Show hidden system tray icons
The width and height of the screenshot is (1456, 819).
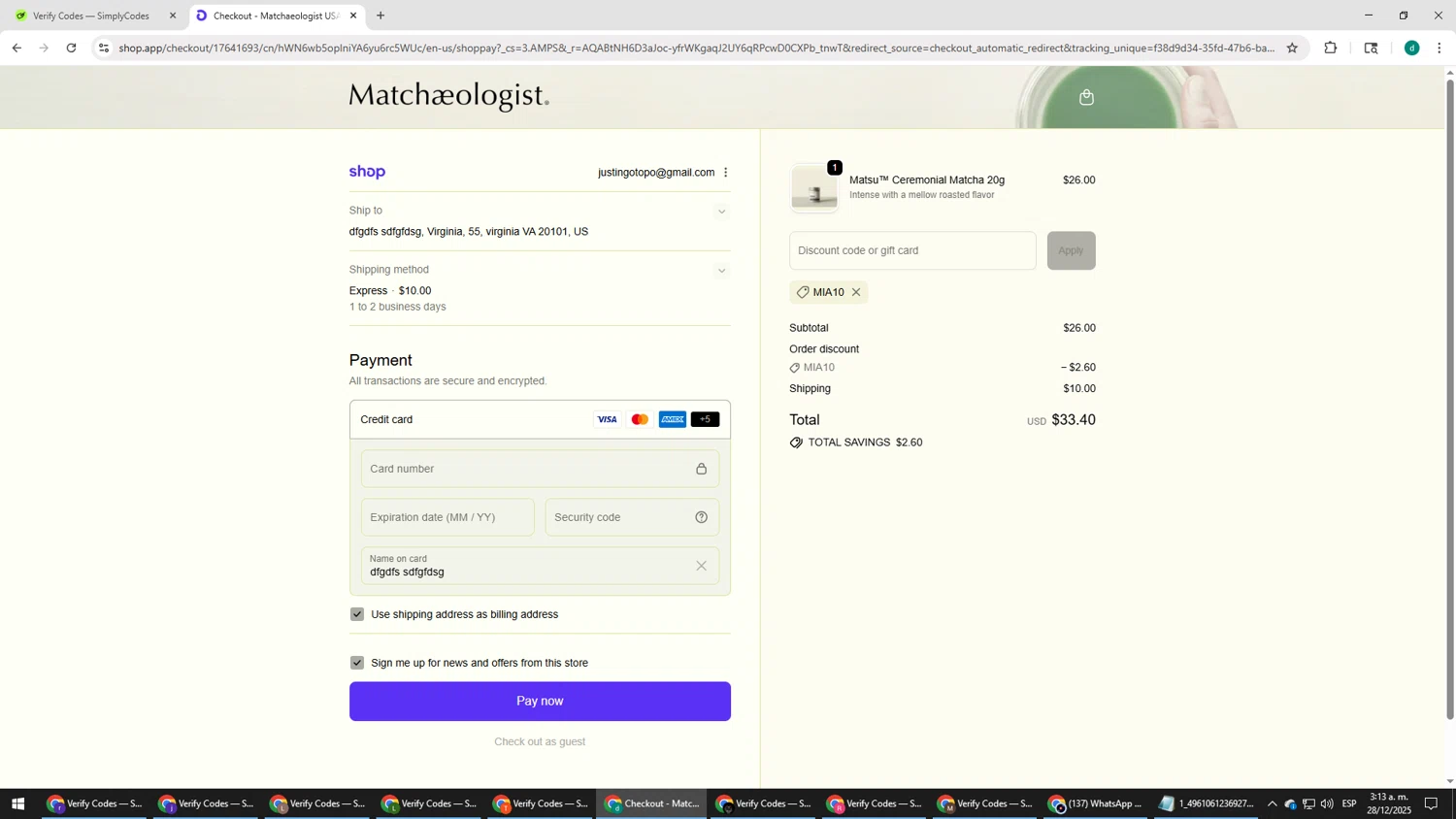click(1272, 803)
